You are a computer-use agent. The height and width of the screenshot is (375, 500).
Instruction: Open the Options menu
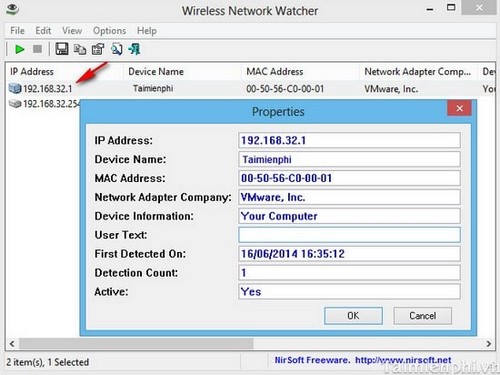click(x=109, y=31)
